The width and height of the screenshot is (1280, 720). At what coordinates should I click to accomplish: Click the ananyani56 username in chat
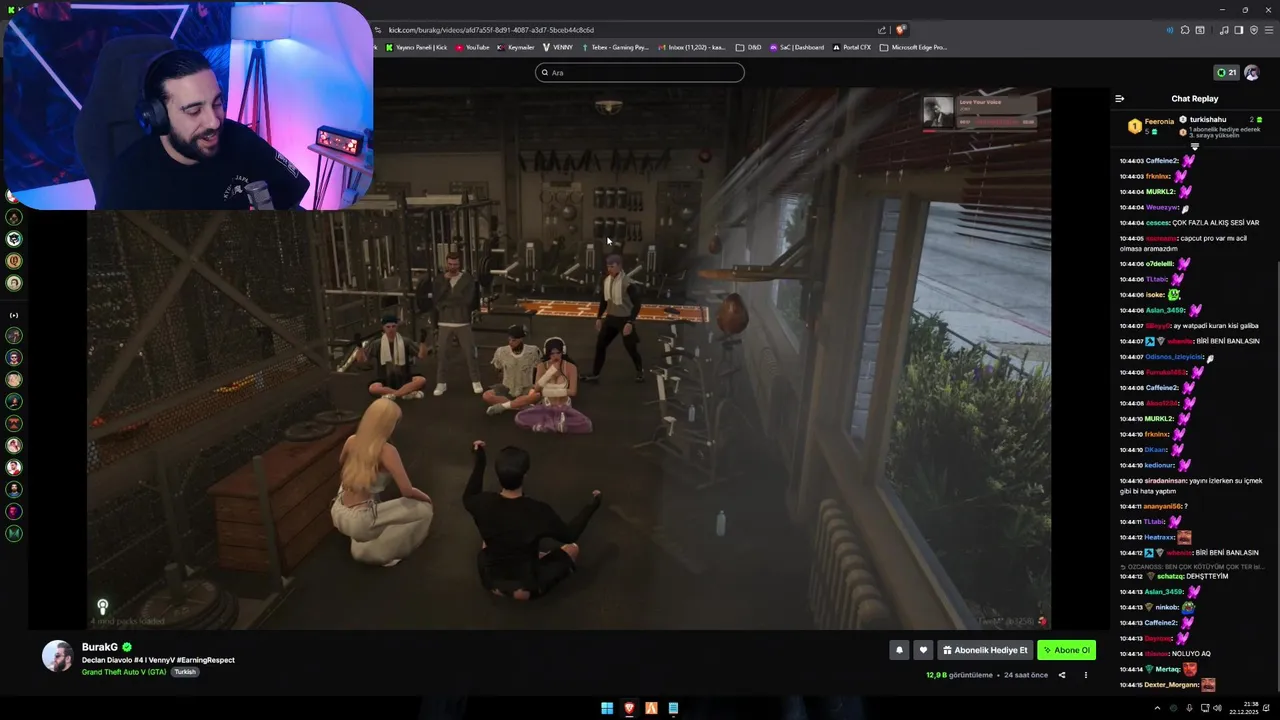(x=1163, y=506)
